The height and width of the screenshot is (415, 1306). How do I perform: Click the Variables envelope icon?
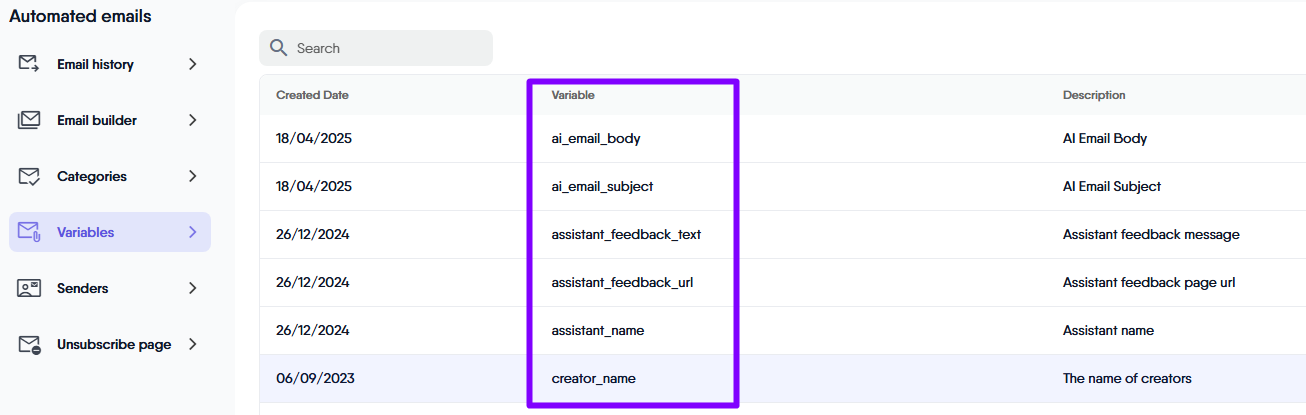29,232
